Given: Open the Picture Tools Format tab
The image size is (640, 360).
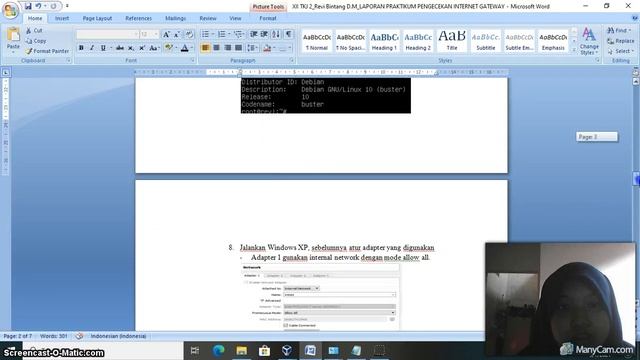Looking at the screenshot, I should (268, 18).
